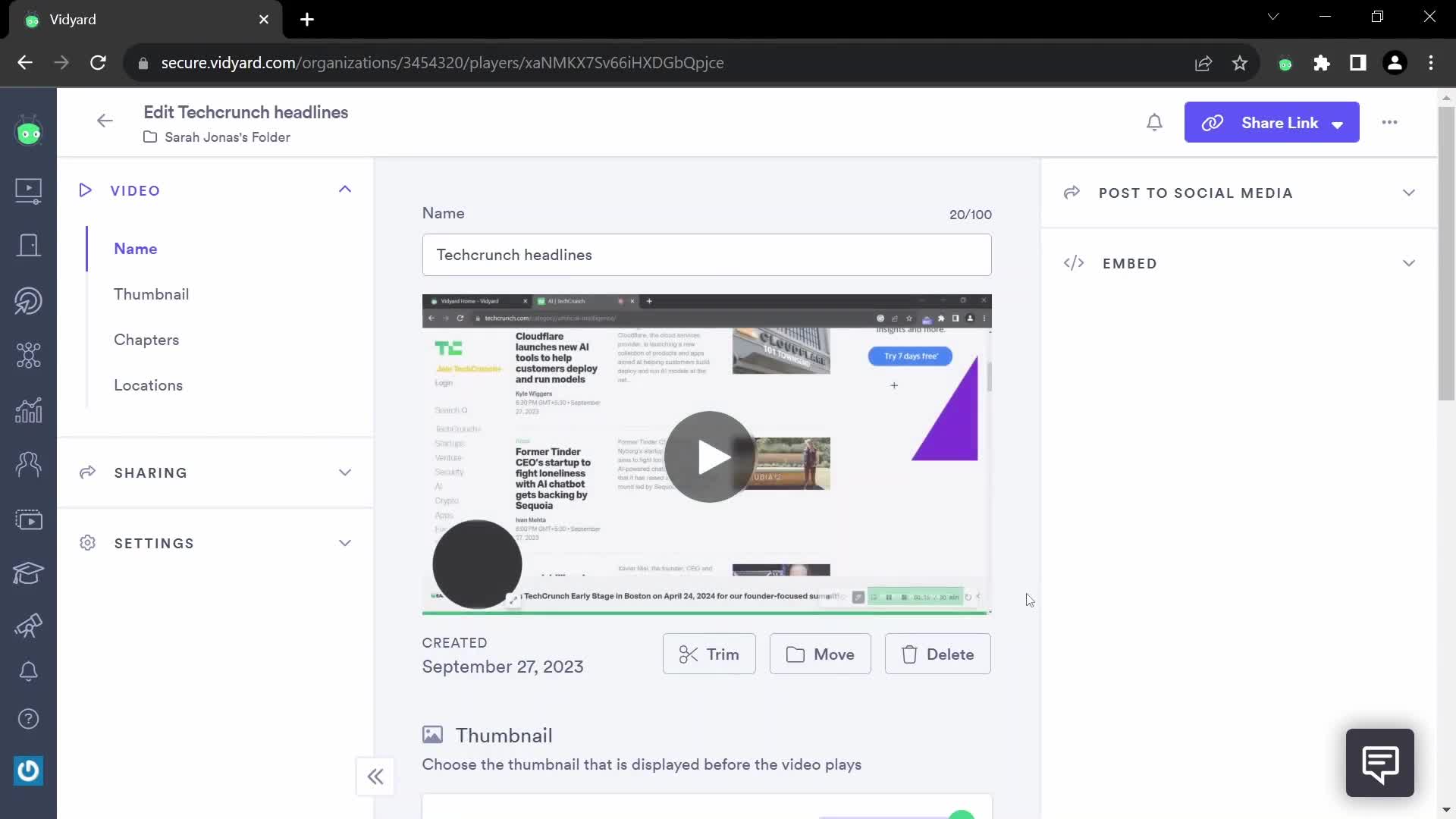Play the Techcrunch headlines video
Viewport: 1456px width, 819px height.
(x=710, y=457)
